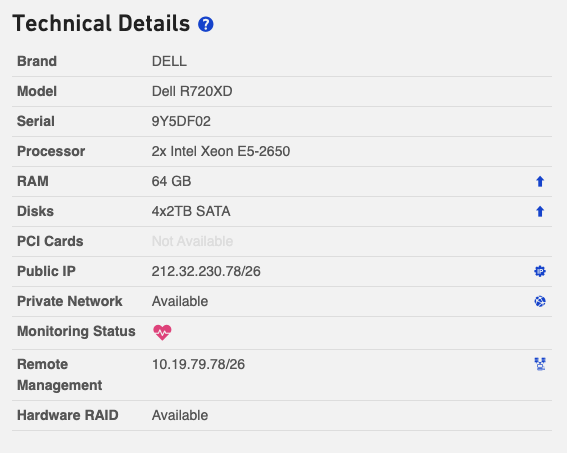Click the 64 GB RAM value
Screen dimensions: 567x453
[x=171, y=181]
